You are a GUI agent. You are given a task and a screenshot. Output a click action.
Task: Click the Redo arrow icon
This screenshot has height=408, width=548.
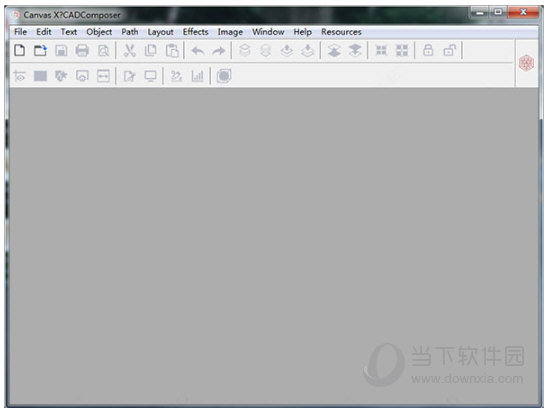click(x=219, y=51)
